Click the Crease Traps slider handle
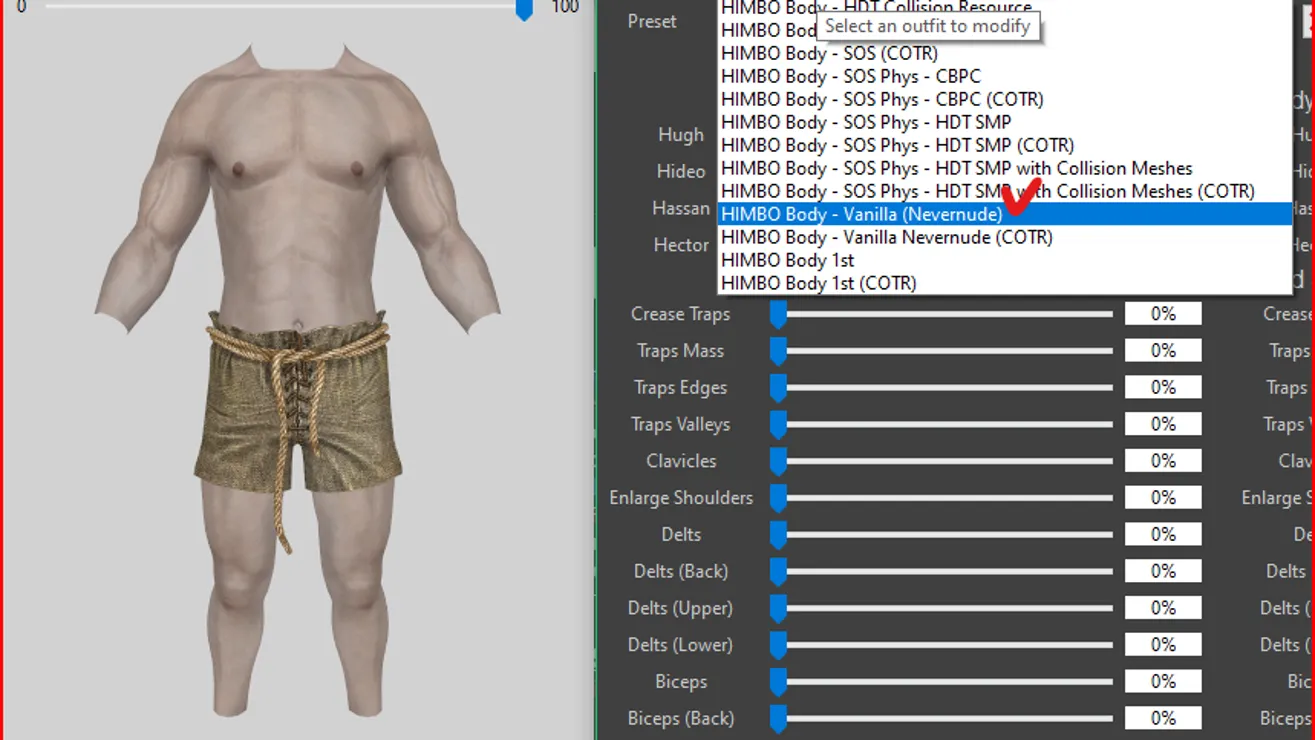Viewport: 1315px width, 740px height. (x=778, y=315)
